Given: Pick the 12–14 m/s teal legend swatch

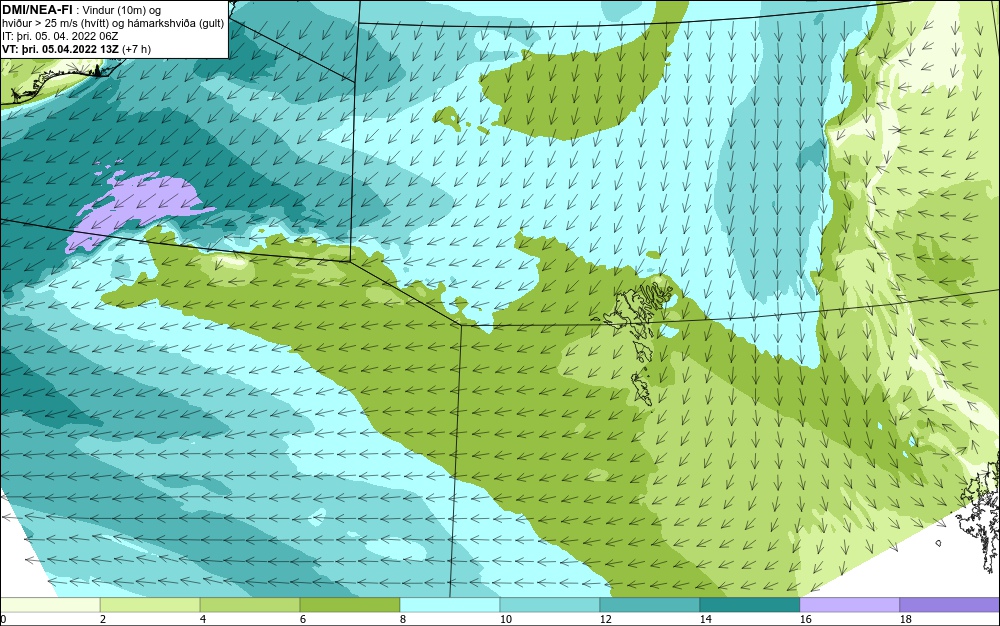Looking at the screenshot, I should [x=649, y=605].
